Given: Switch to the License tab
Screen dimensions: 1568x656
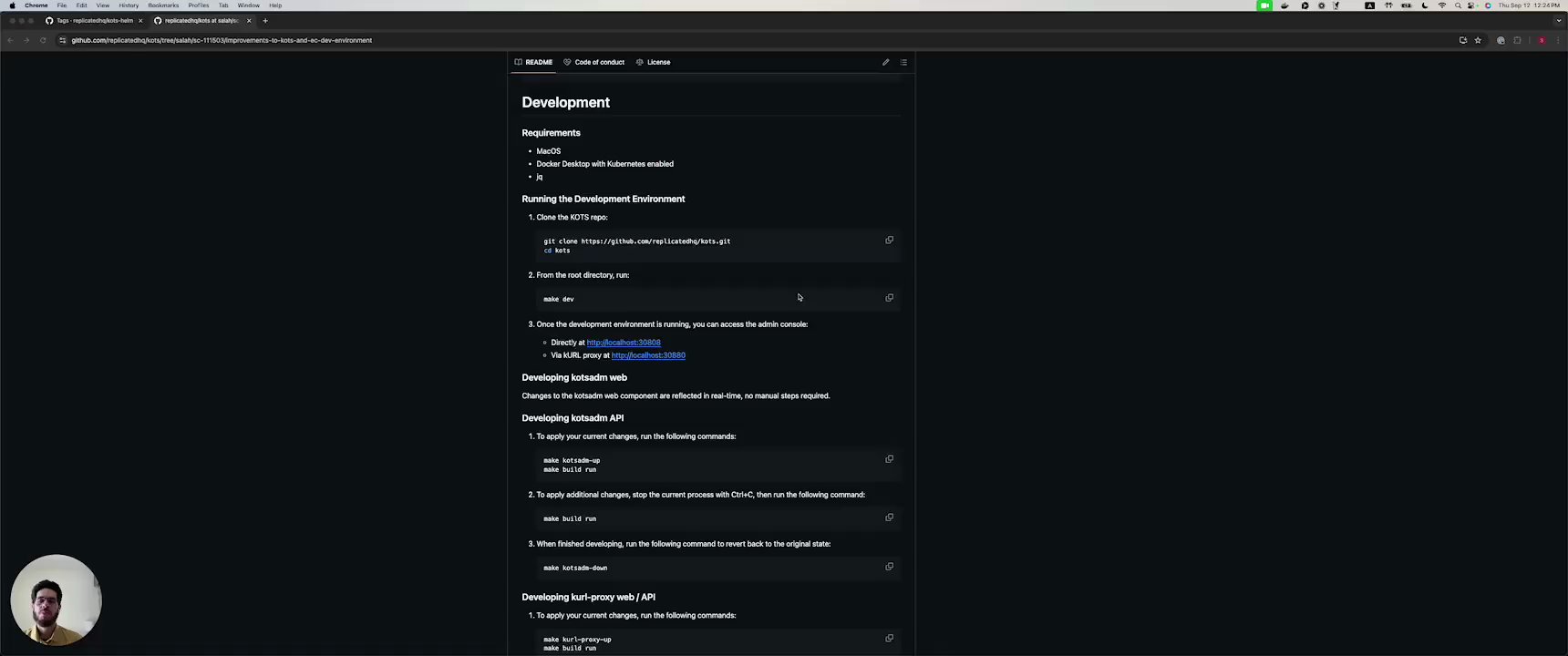Looking at the screenshot, I should 653,63.
